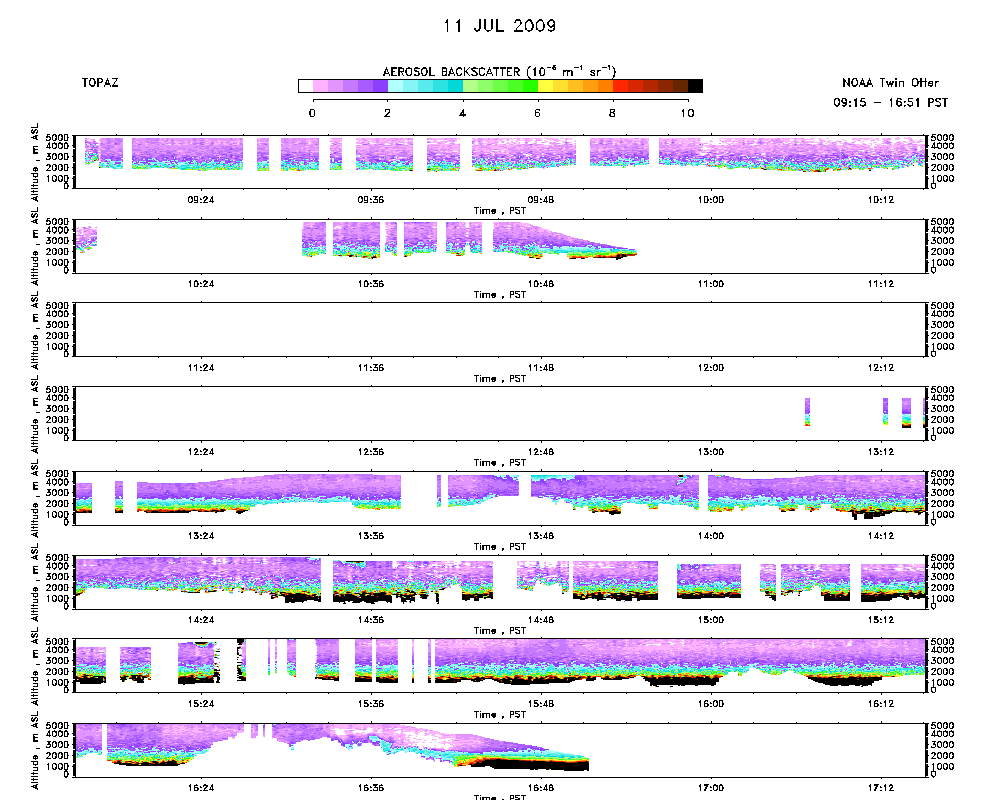This screenshot has width=1000, height=800.
Task: Click the 14:12 time tick label
Action: pyautogui.click(x=881, y=536)
